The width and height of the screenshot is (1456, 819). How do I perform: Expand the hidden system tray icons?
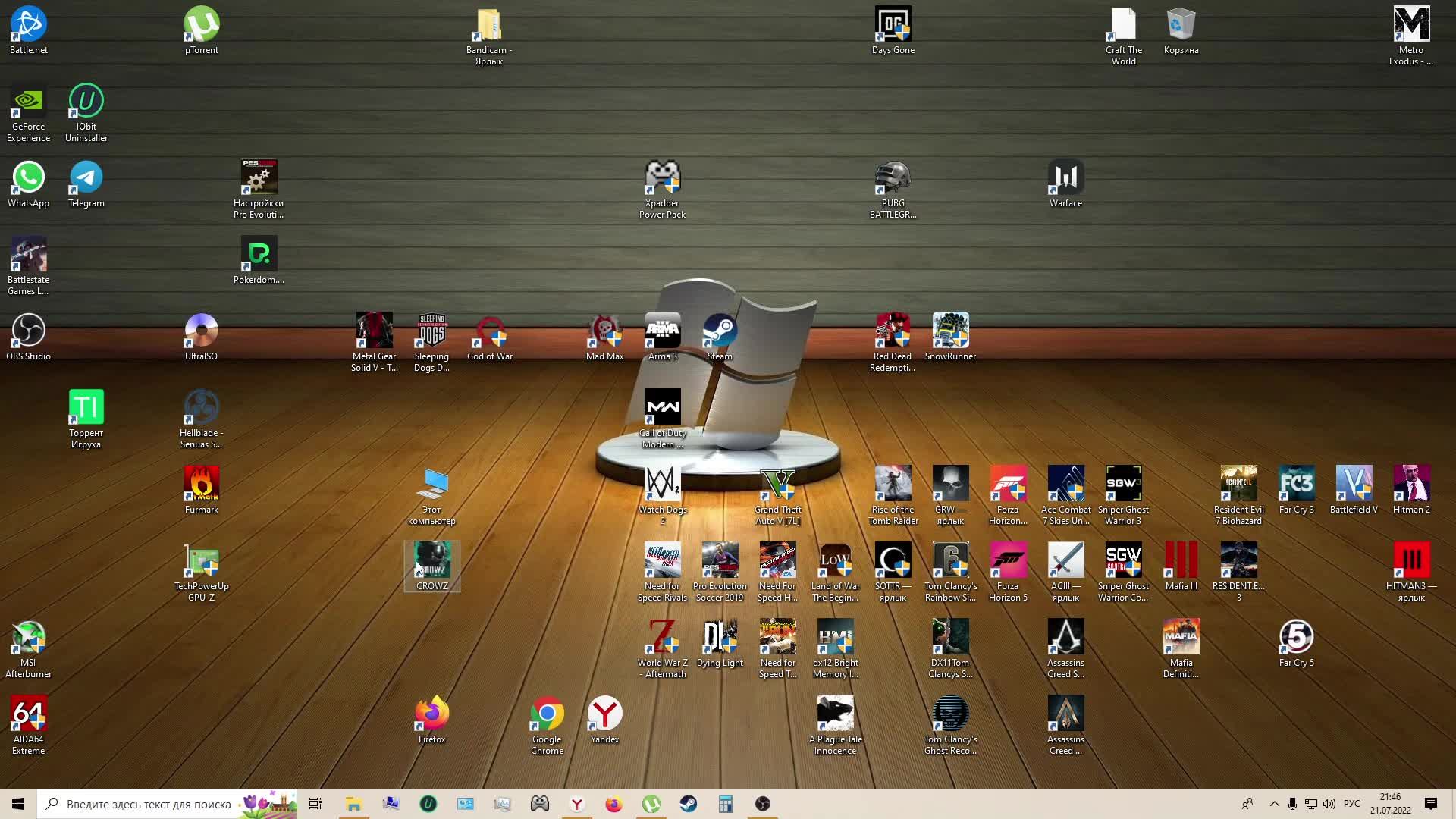click(x=1274, y=804)
